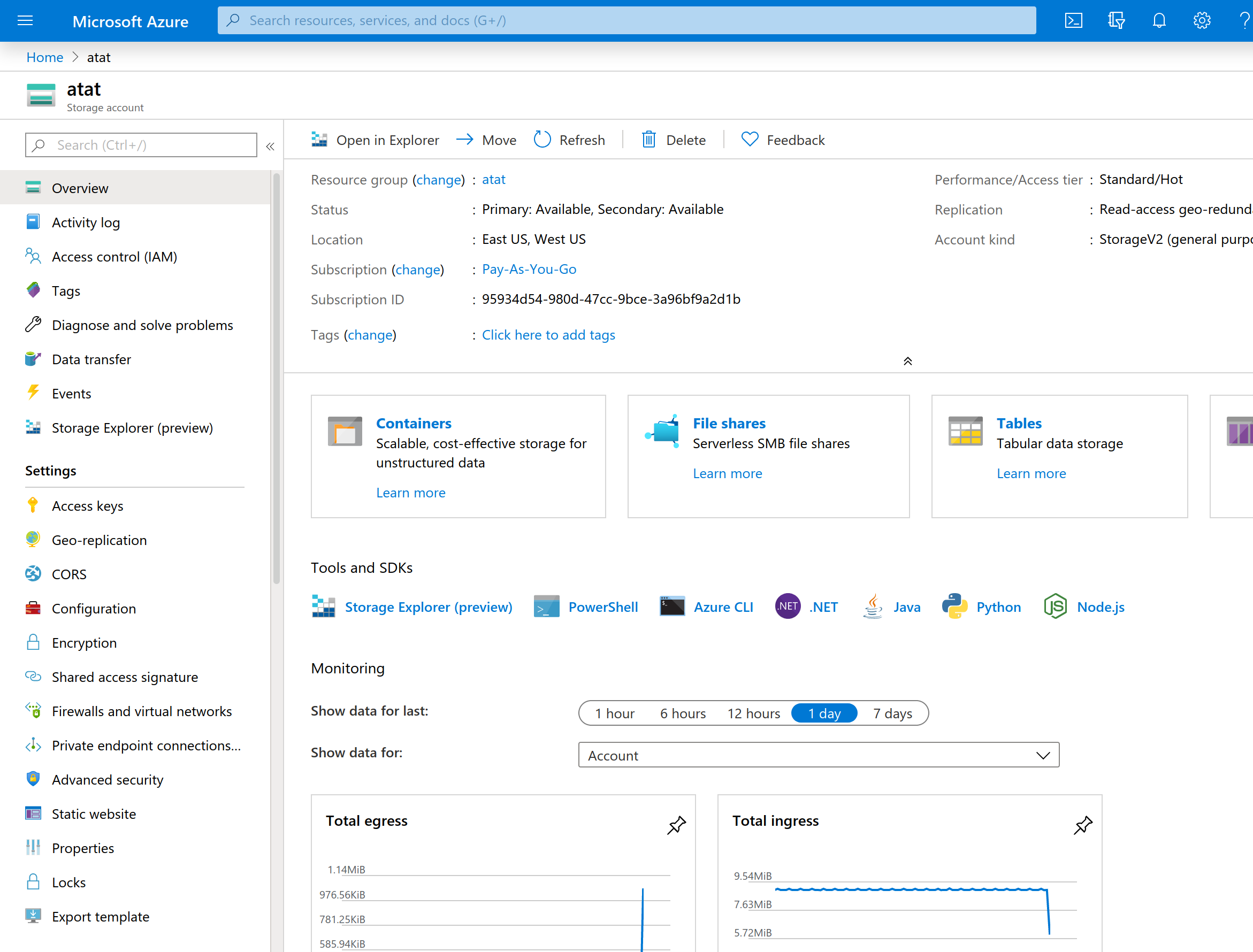Refresh the storage account overview
The width and height of the screenshot is (1253, 952).
[x=570, y=140]
